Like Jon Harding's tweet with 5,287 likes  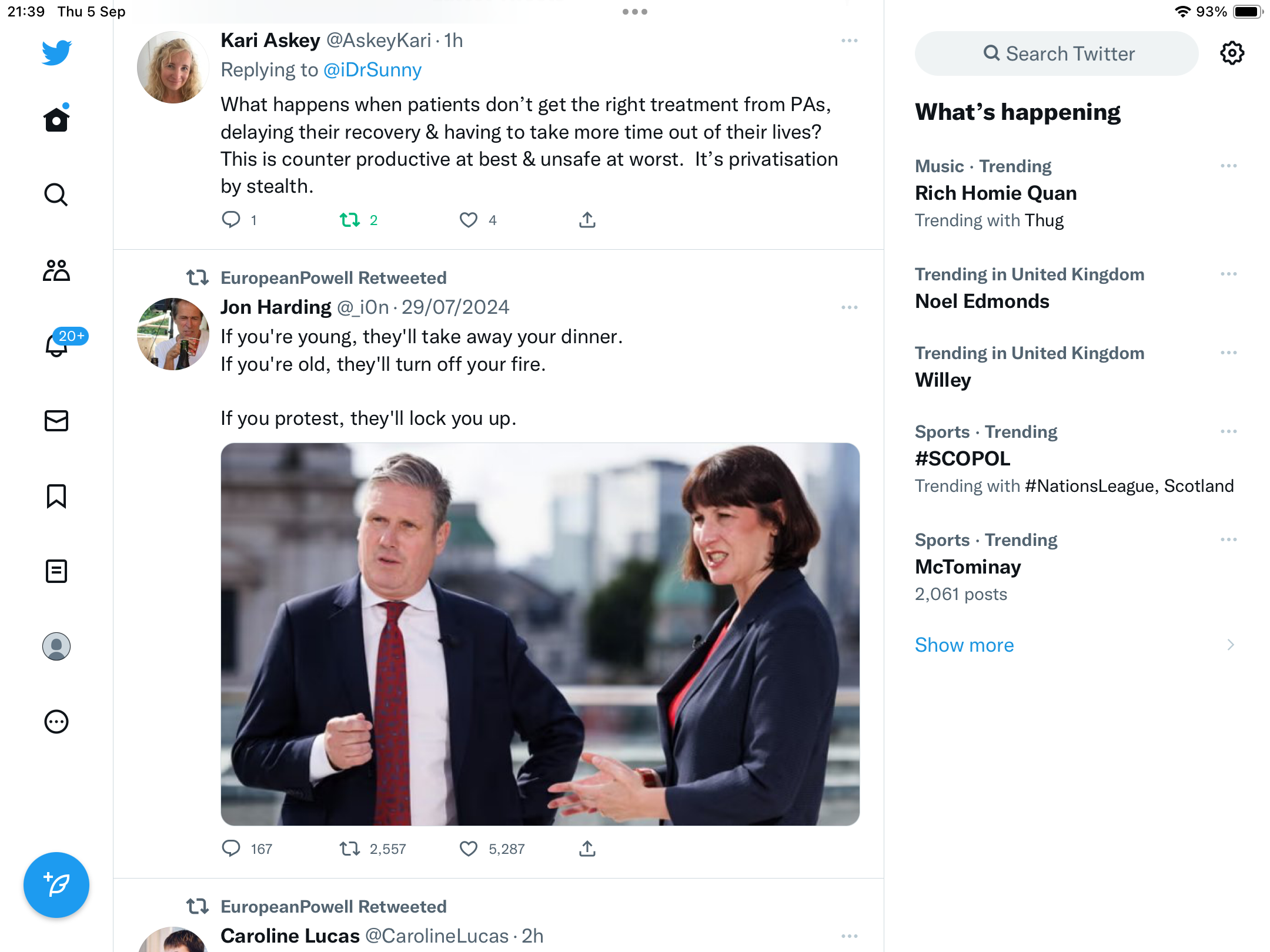(x=468, y=849)
